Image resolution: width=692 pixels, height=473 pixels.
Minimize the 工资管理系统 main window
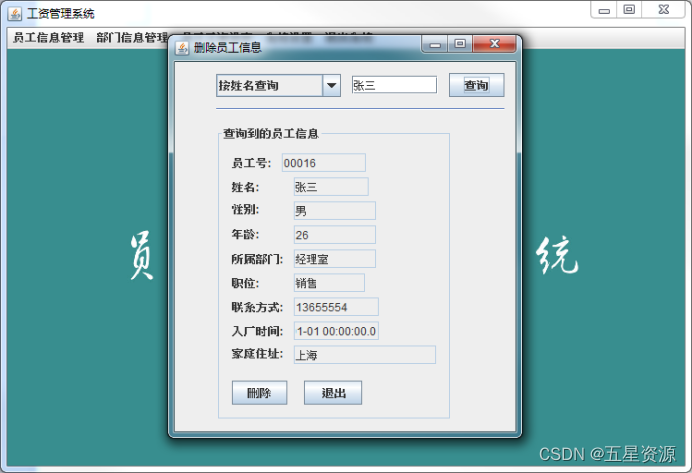(604, 10)
